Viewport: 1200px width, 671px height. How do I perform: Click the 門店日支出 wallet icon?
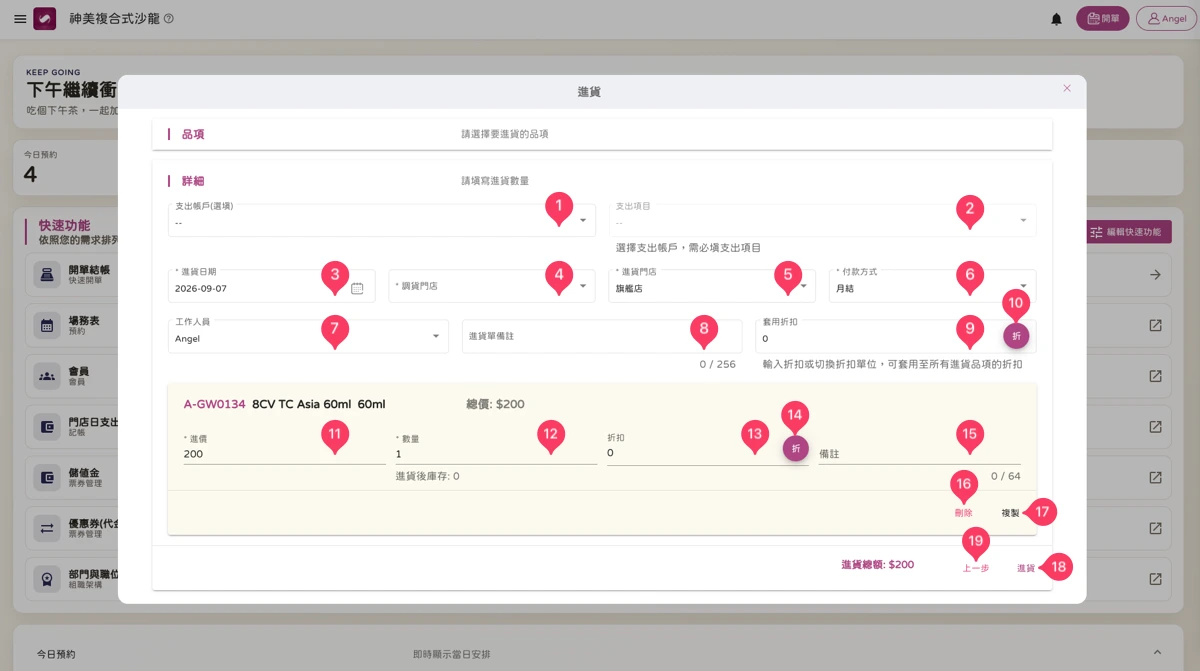tap(47, 427)
